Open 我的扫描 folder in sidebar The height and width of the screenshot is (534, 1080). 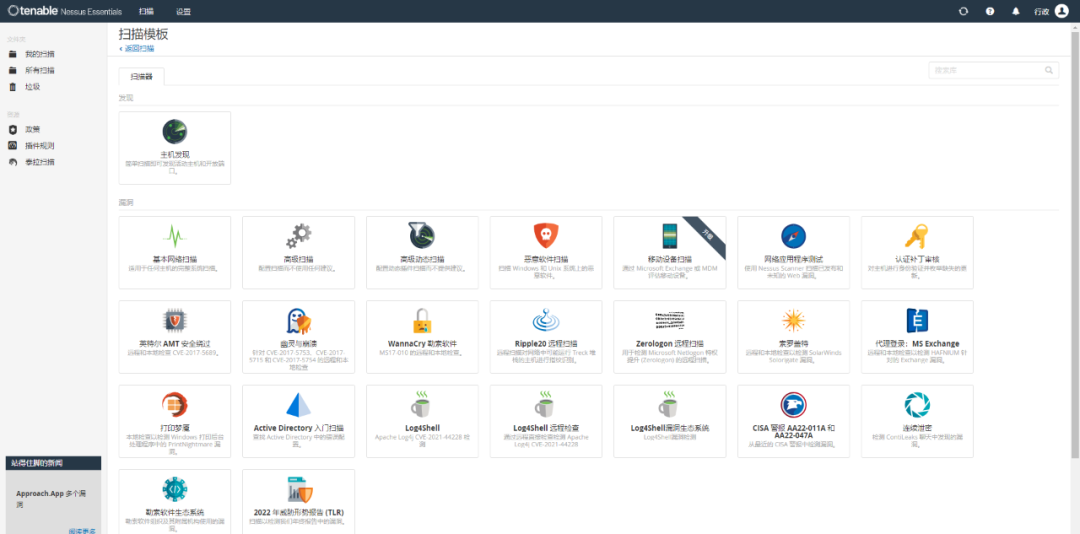tap(40, 54)
